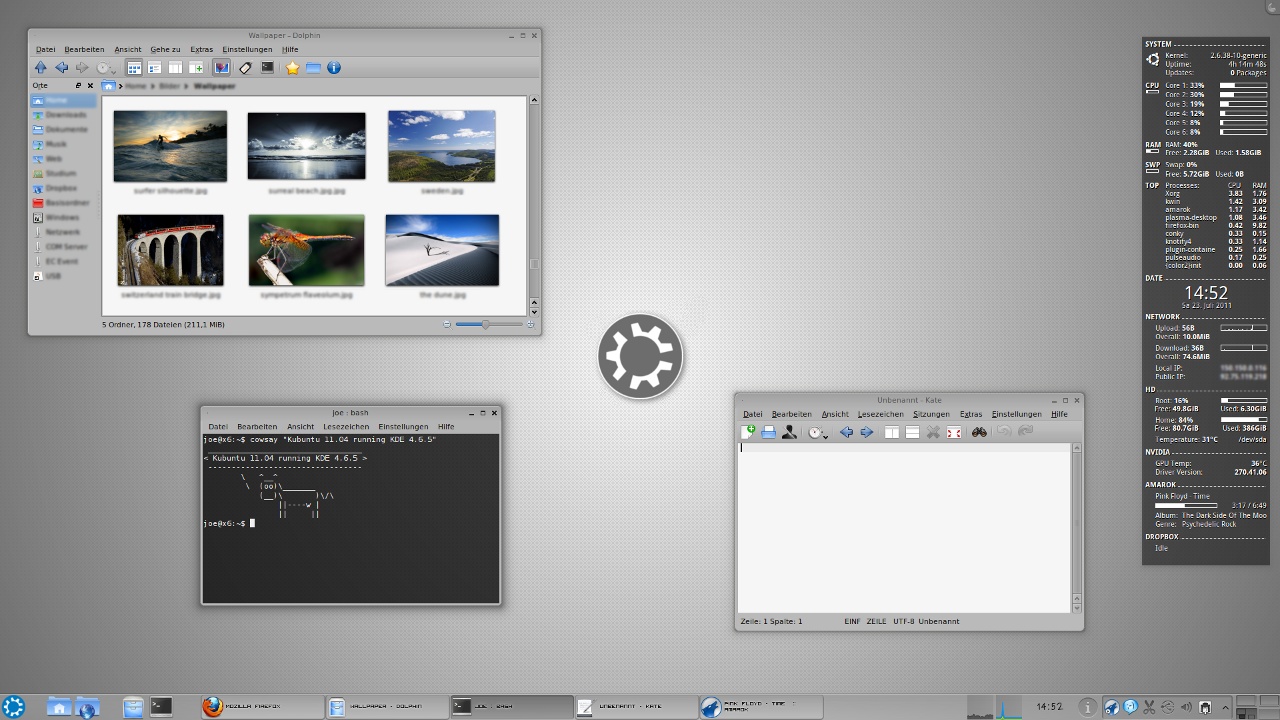This screenshot has width=1280, height=720.
Task: Select USB in Dolphin's places panel
Action: (64, 276)
